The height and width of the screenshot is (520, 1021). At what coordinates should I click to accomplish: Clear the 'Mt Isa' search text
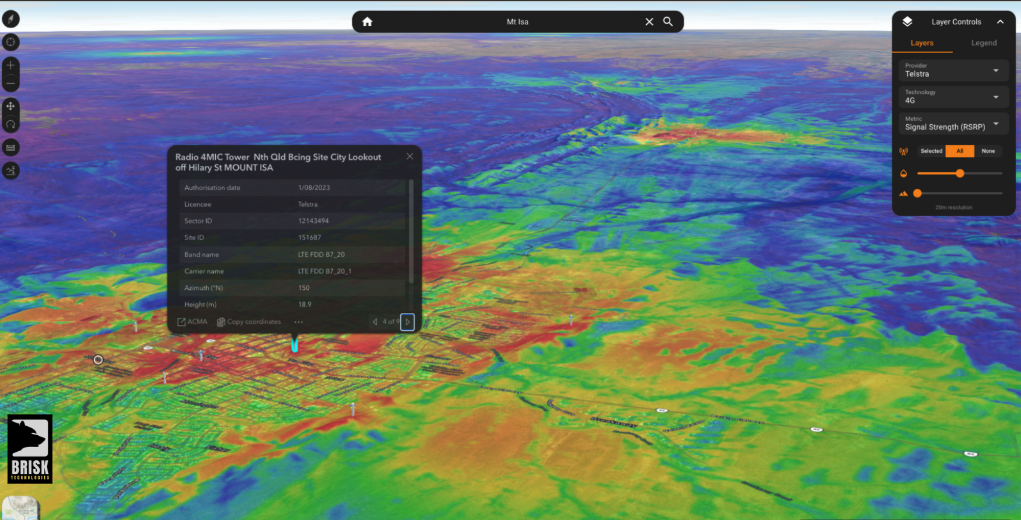[x=649, y=21]
